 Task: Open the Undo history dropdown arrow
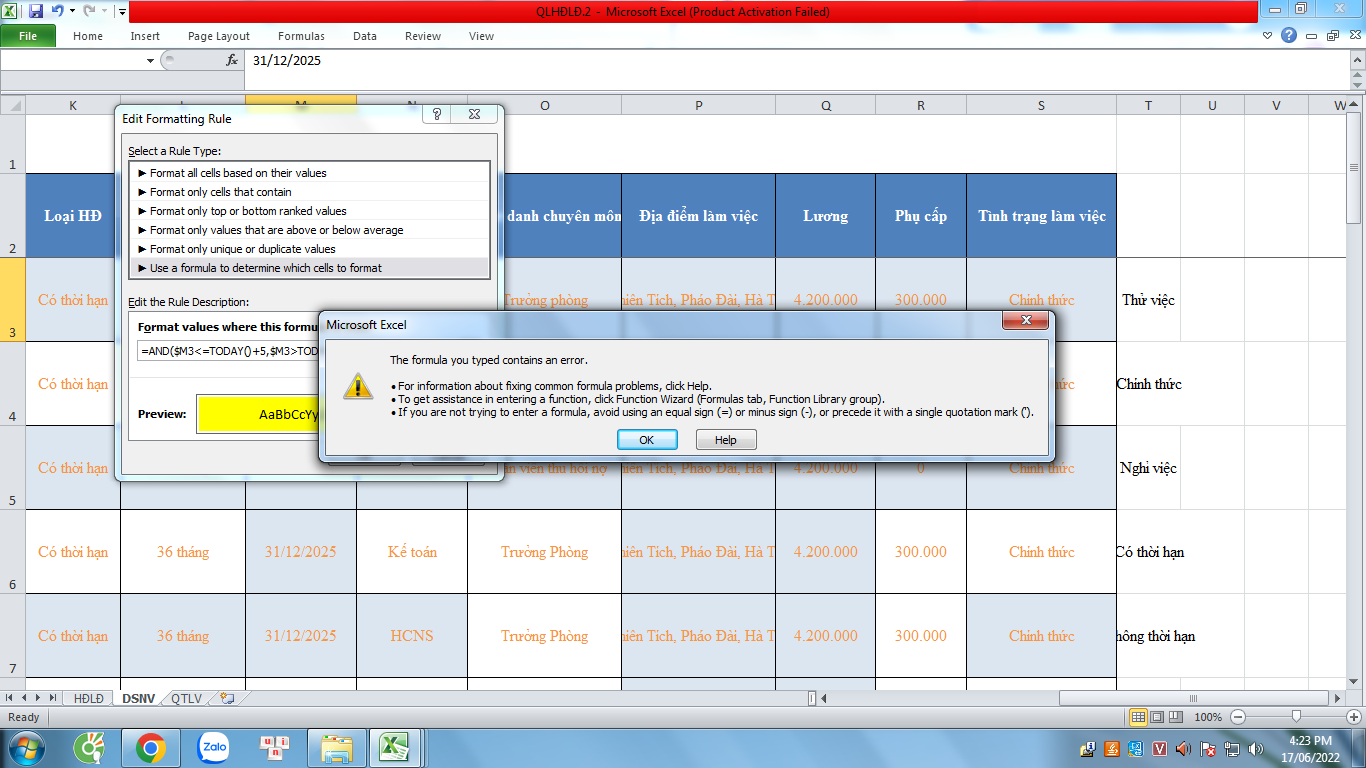[x=73, y=12]
